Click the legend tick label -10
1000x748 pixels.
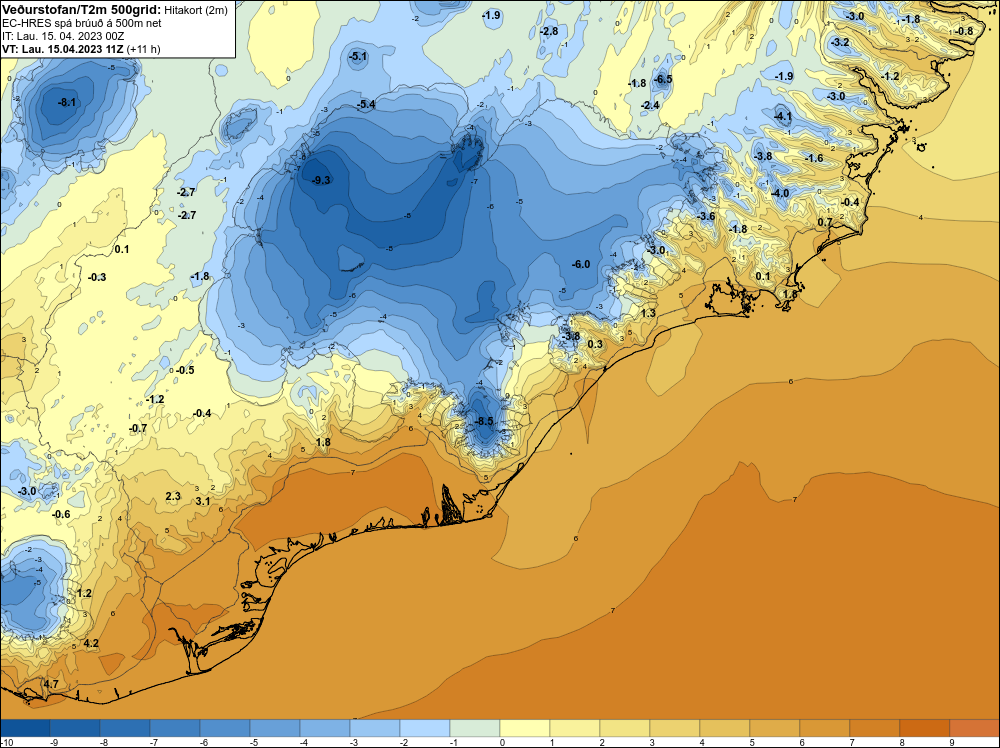(x=6, y=742)
